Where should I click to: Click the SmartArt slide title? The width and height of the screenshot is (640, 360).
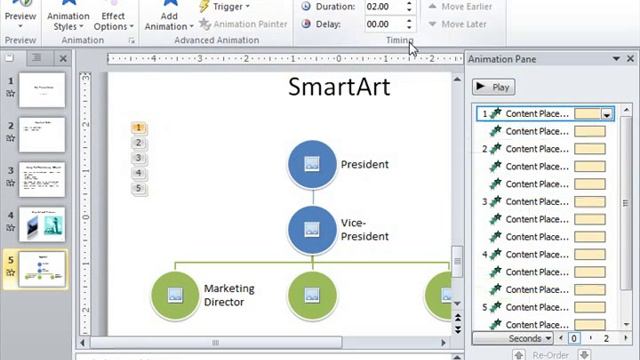[339, 87]
